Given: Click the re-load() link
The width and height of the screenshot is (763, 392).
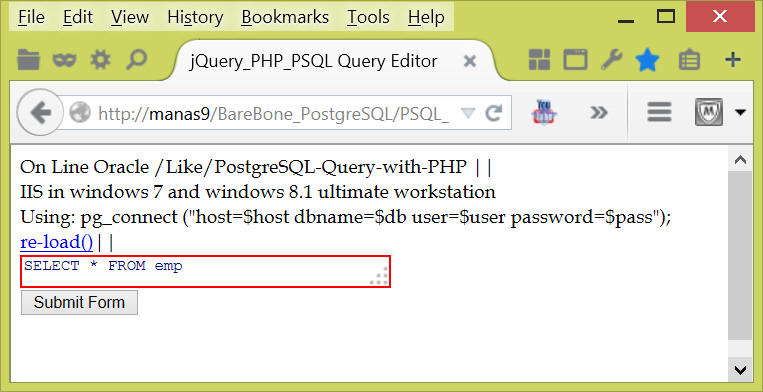Looking at the screenshot, I should pos(57,242).
